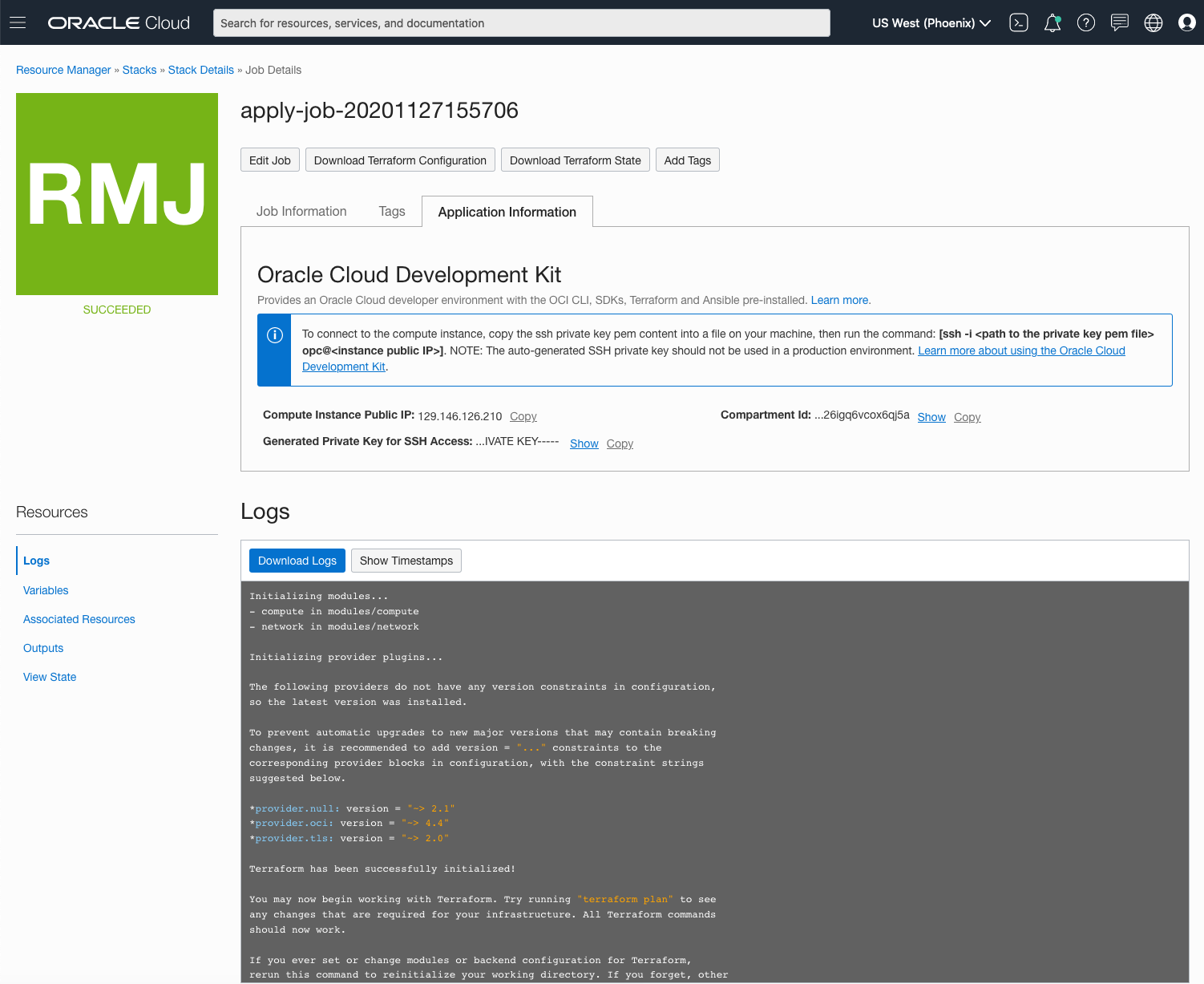The image size is (1204, 984).
Task: Open Outputs in the Resources list
Action: click(x=43, y=648)
